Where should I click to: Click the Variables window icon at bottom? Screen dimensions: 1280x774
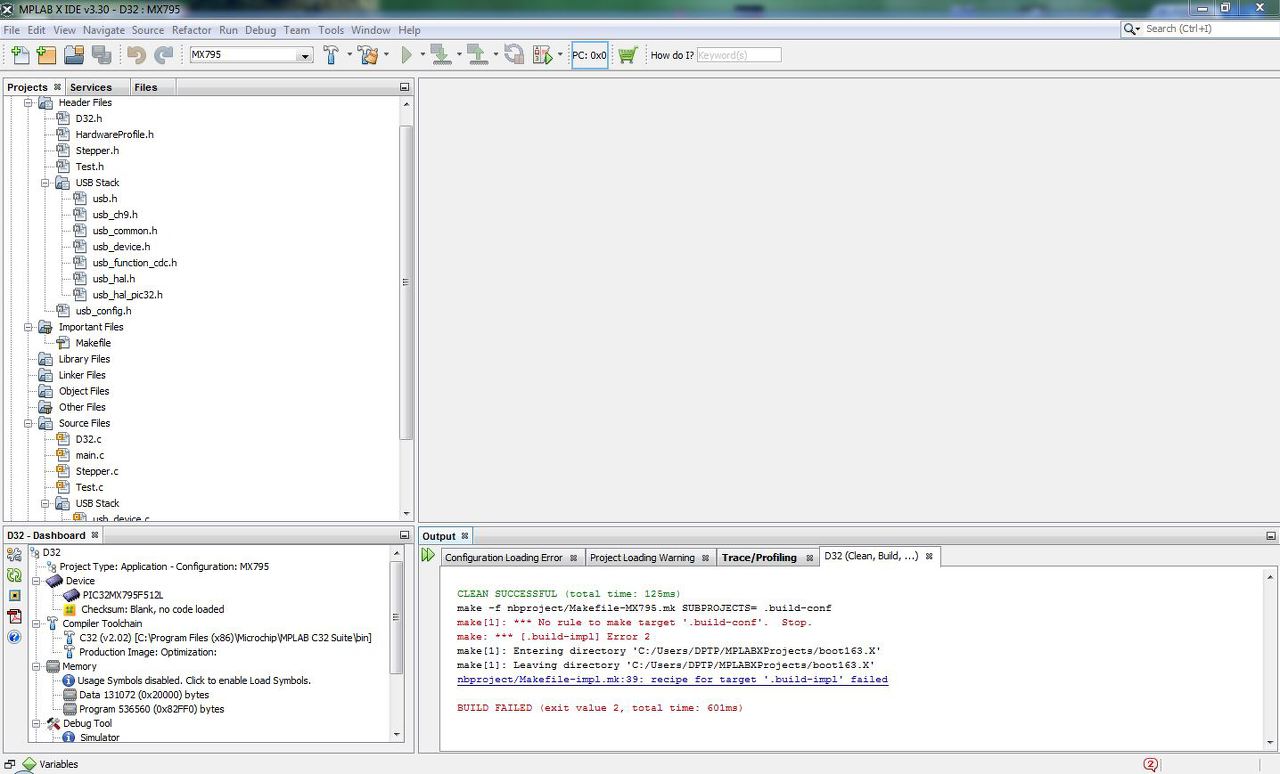[x=28, y=764]
